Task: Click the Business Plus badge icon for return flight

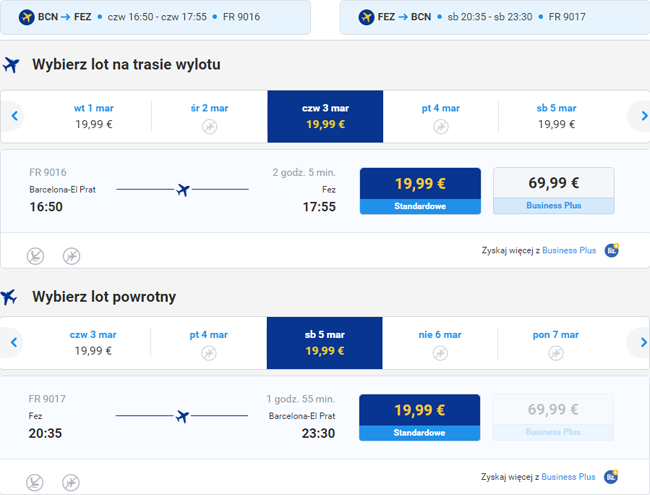Action: click(x=611, y=477)
